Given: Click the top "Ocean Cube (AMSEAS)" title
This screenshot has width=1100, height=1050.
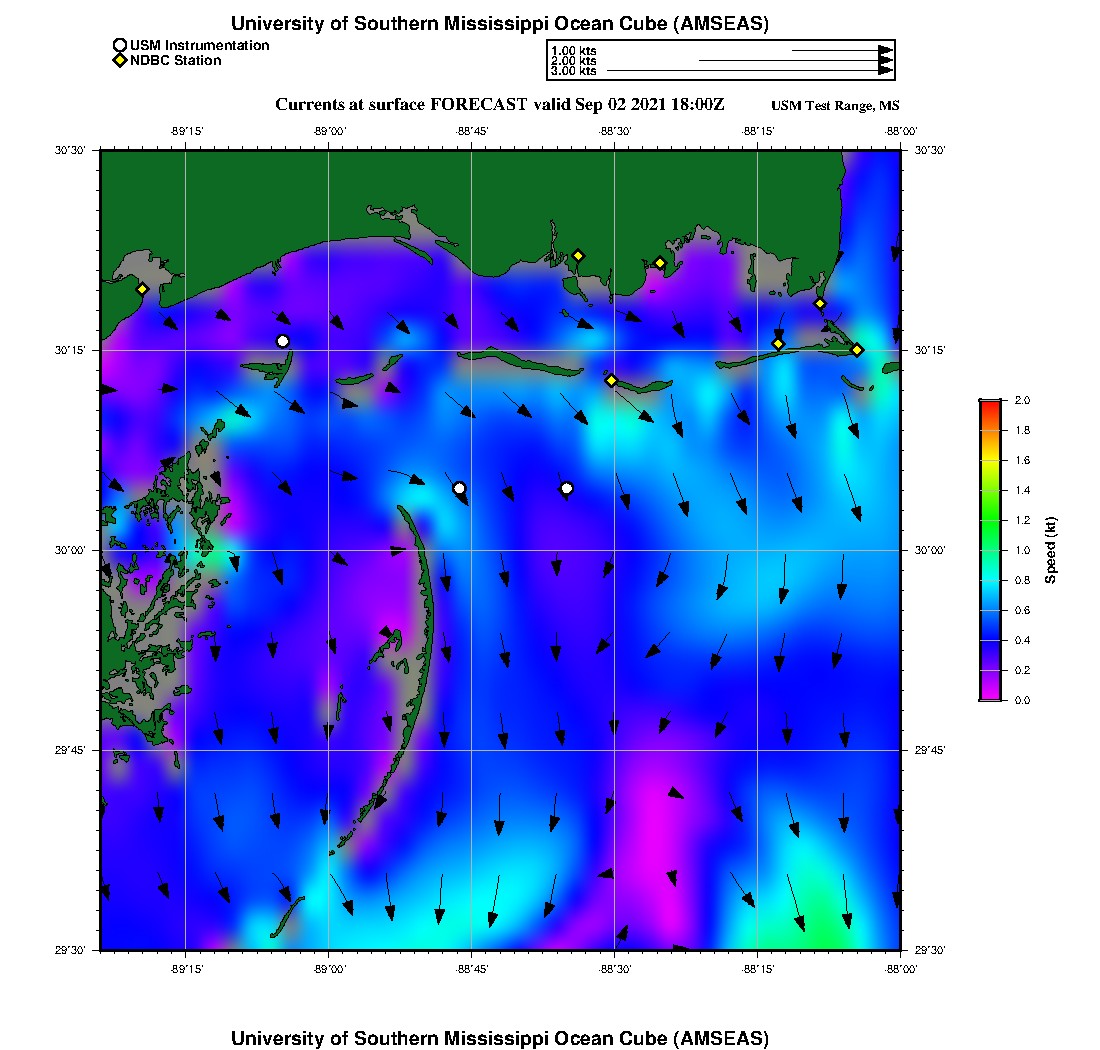Looking at the screenshot, I should [500, 23].
